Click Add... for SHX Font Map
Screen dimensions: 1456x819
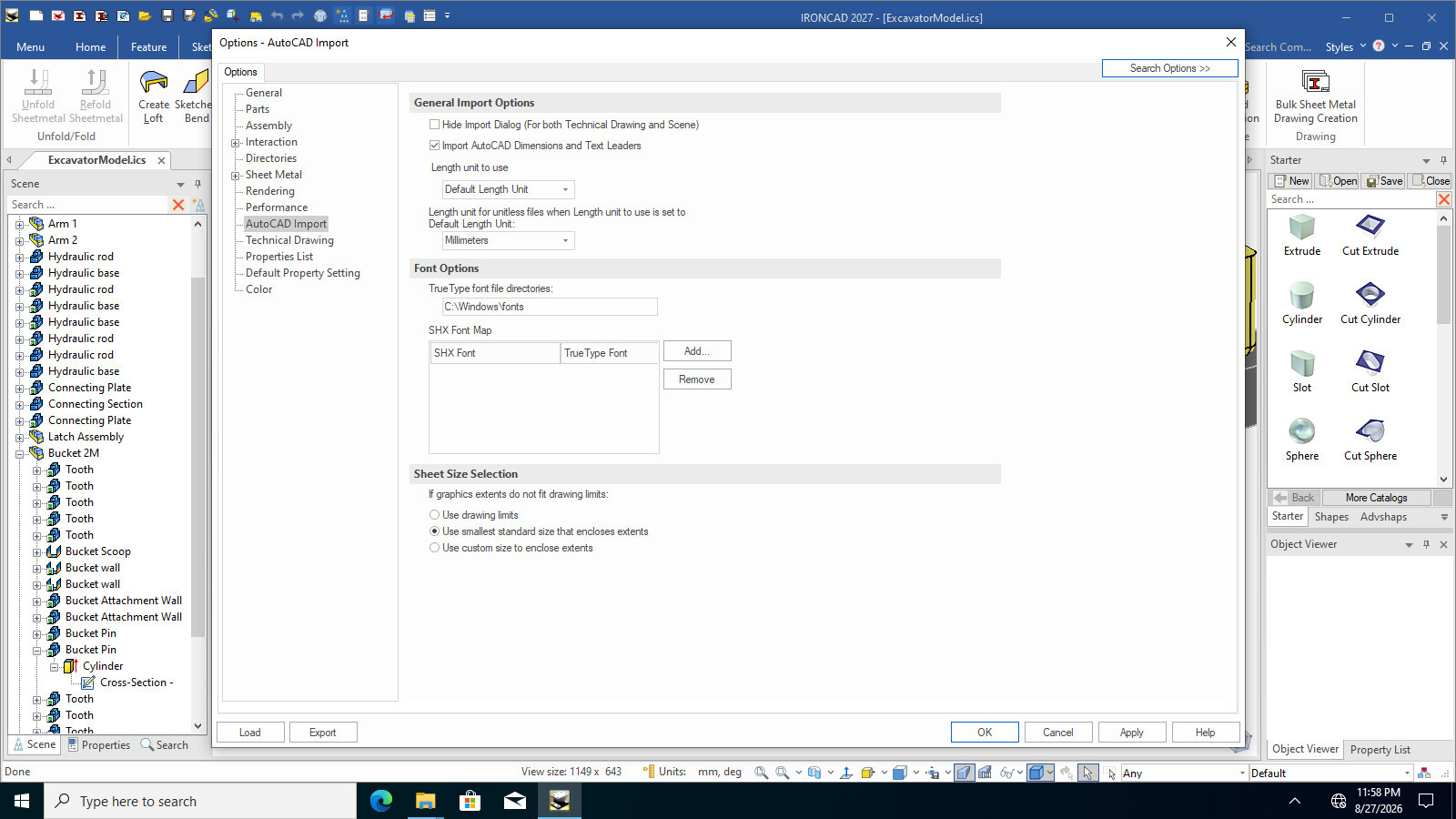[x=697, y=351]
